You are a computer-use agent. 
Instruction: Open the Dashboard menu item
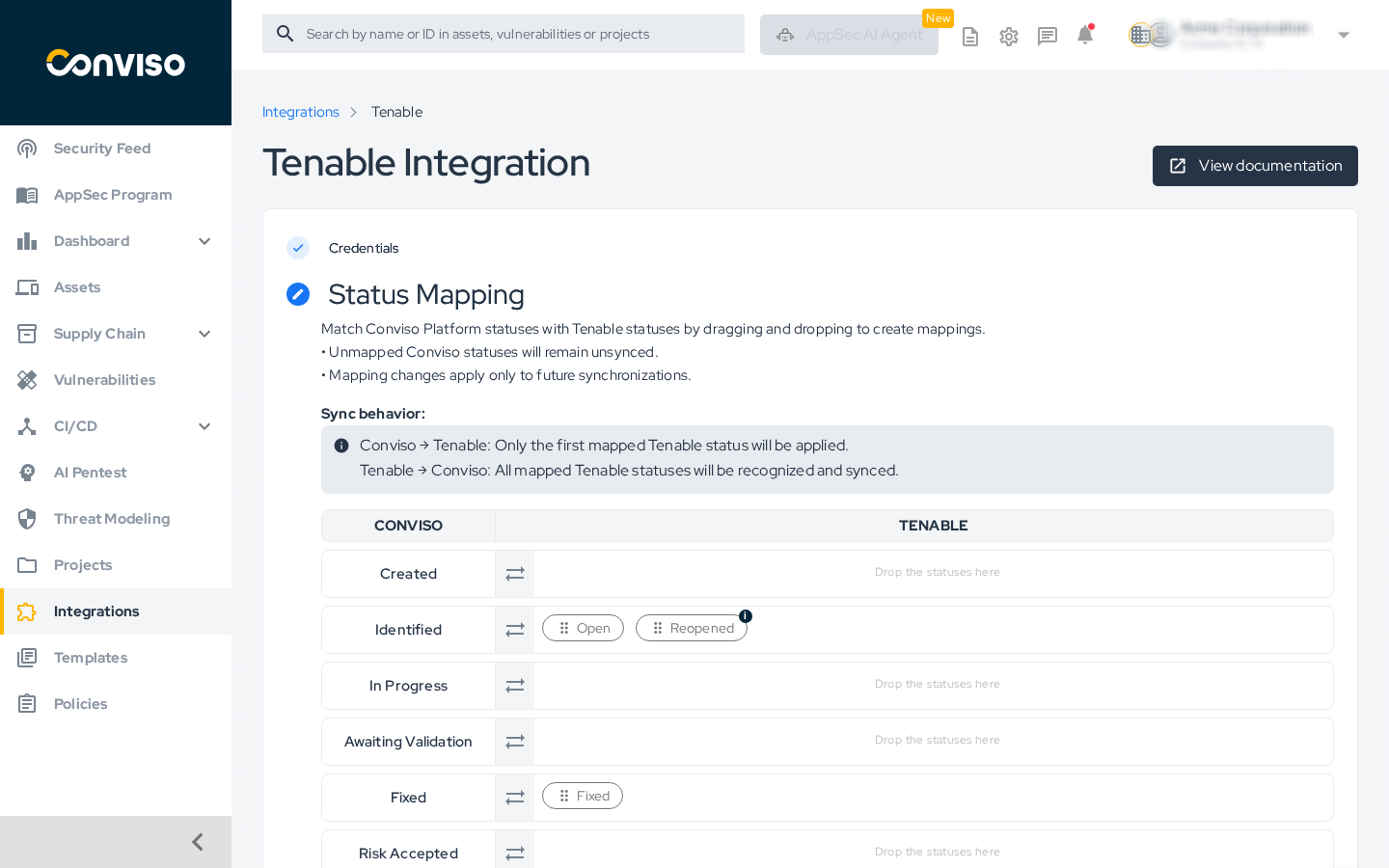pos(116,241)
